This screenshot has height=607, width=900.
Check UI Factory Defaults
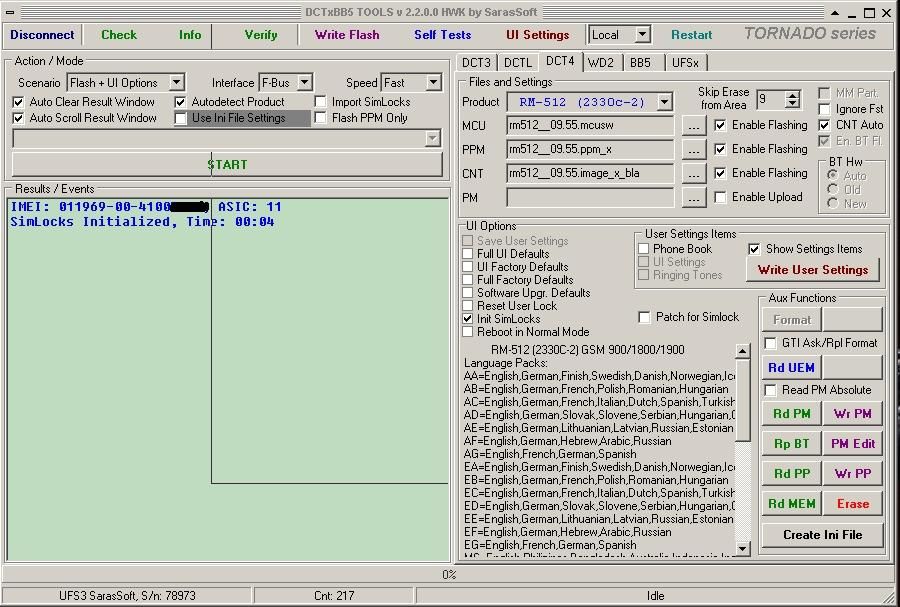pos(468,267)
